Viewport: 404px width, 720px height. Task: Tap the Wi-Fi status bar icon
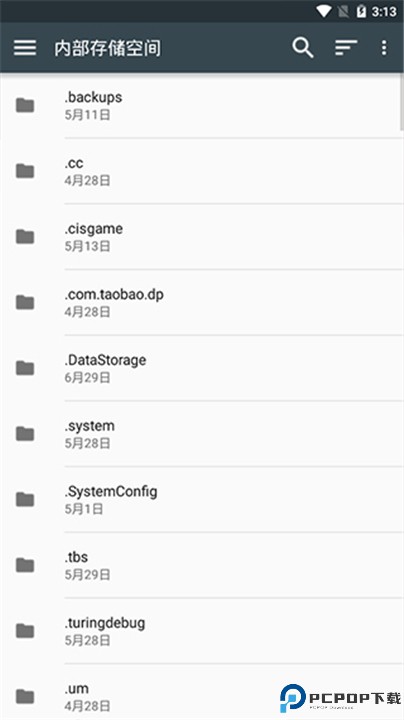pos(324,11)
